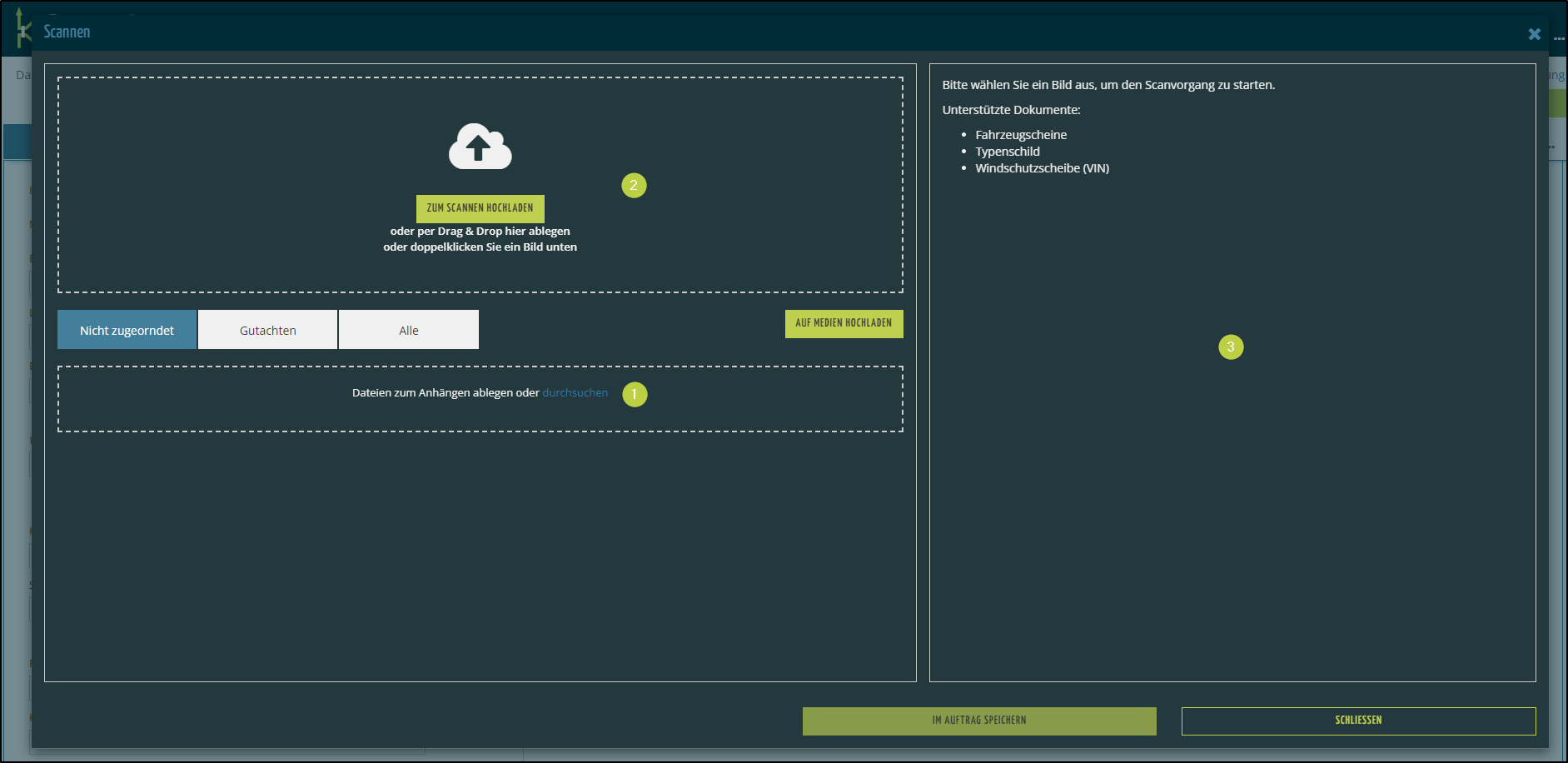This screenshot has width=1568, height=763.
Task: Click the Windschutzscheibe (VIN) list entry
Action: pos(1042,168)
